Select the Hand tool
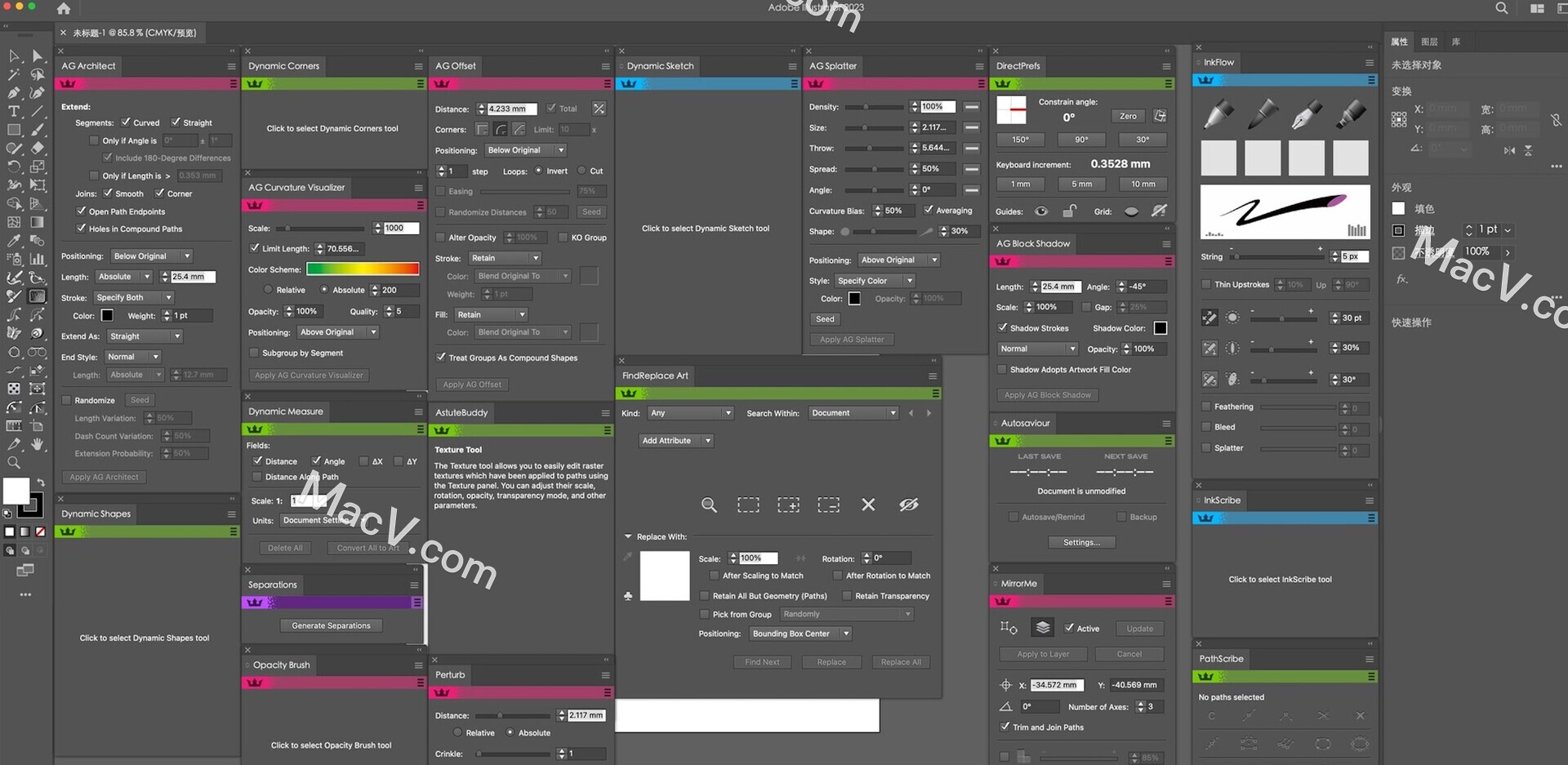Image resolution: width=1568 pixels, height=765 pixels. (38, 444)
